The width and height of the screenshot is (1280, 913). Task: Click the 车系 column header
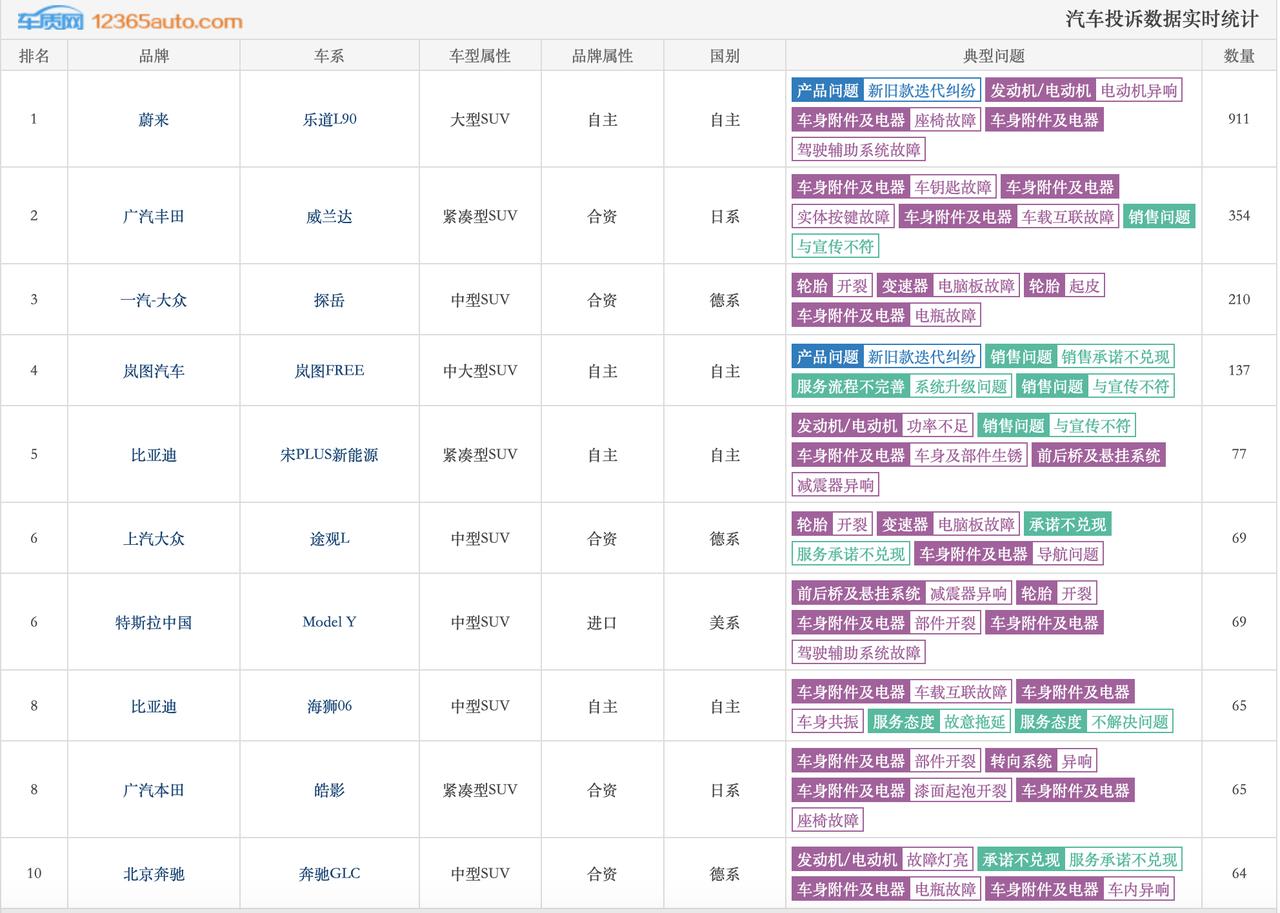coord(329,56)
